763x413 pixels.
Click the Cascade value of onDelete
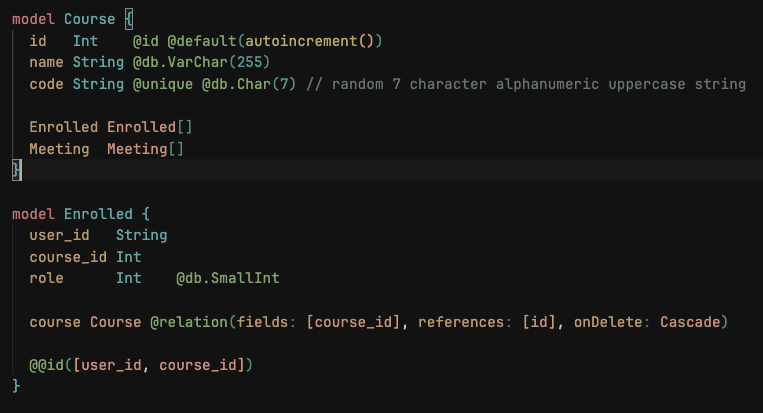click(690, 322)
